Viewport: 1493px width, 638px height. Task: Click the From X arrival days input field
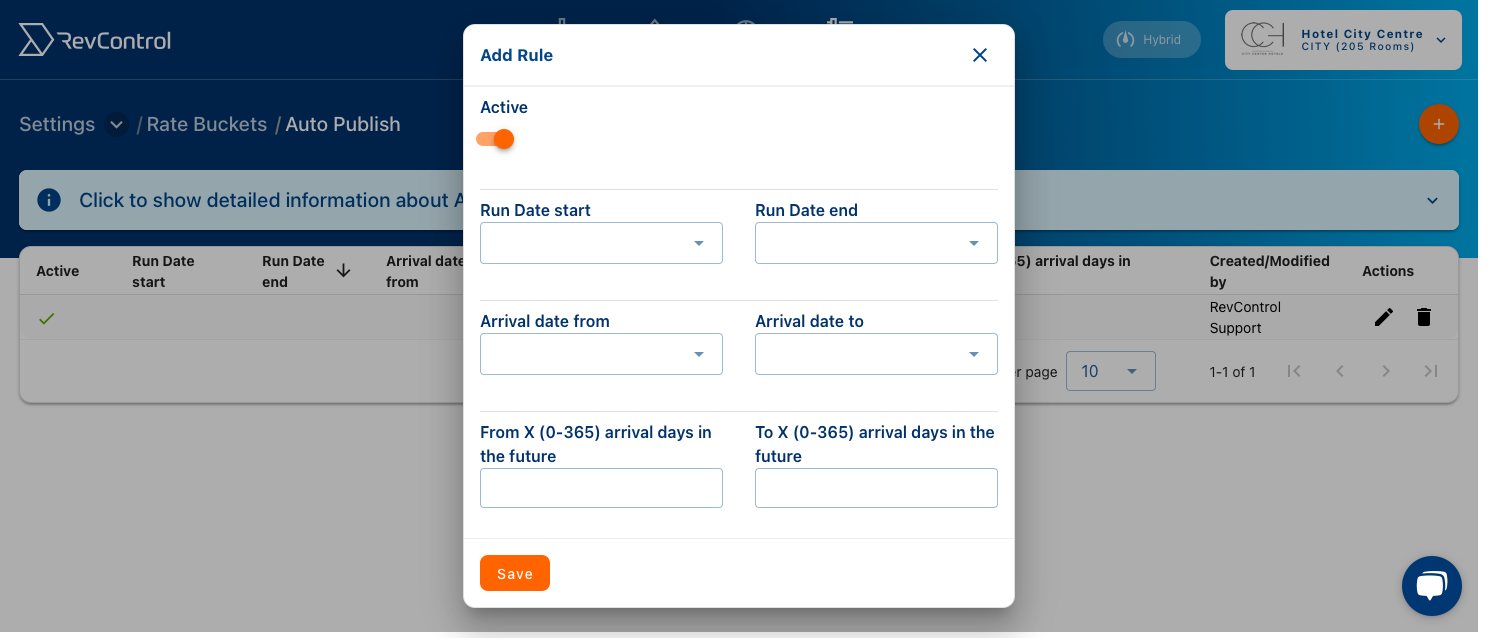click(x=601, y=488)
